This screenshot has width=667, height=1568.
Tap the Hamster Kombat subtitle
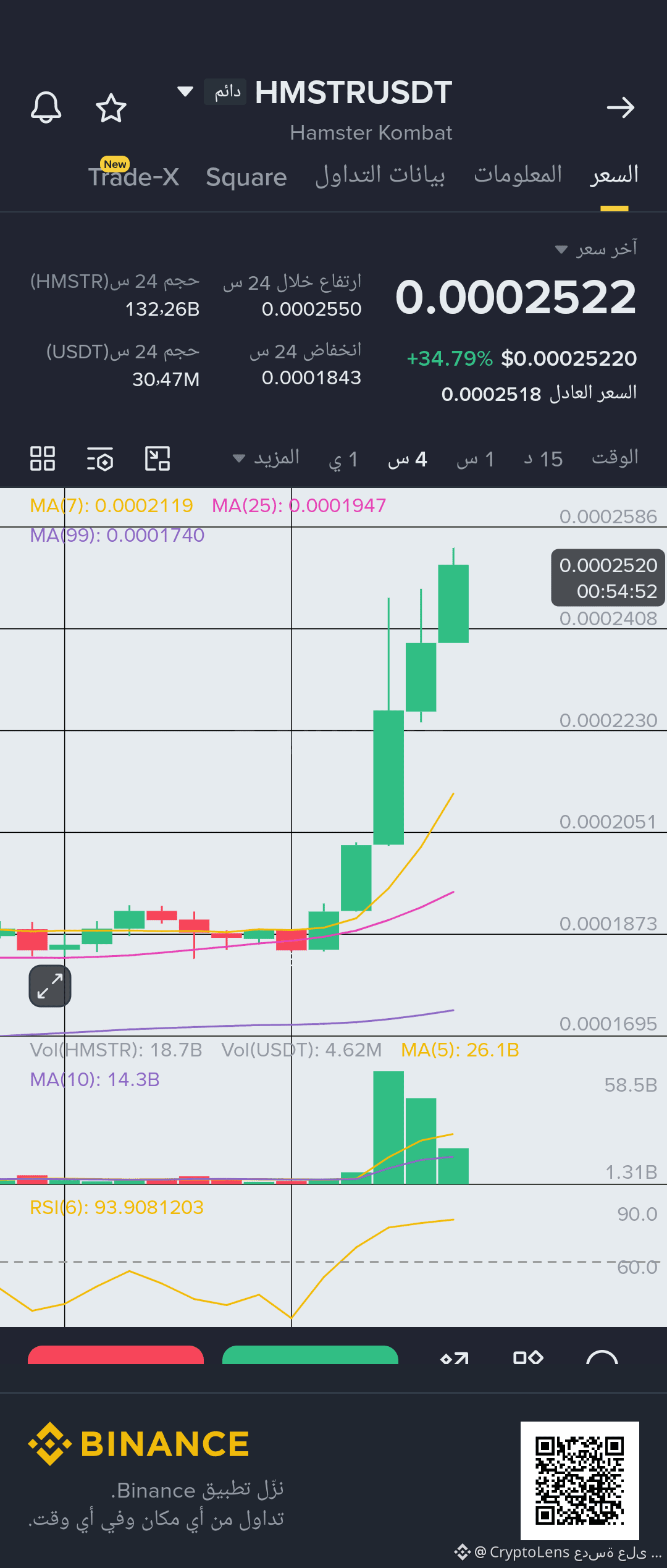[x=371, y=132]
